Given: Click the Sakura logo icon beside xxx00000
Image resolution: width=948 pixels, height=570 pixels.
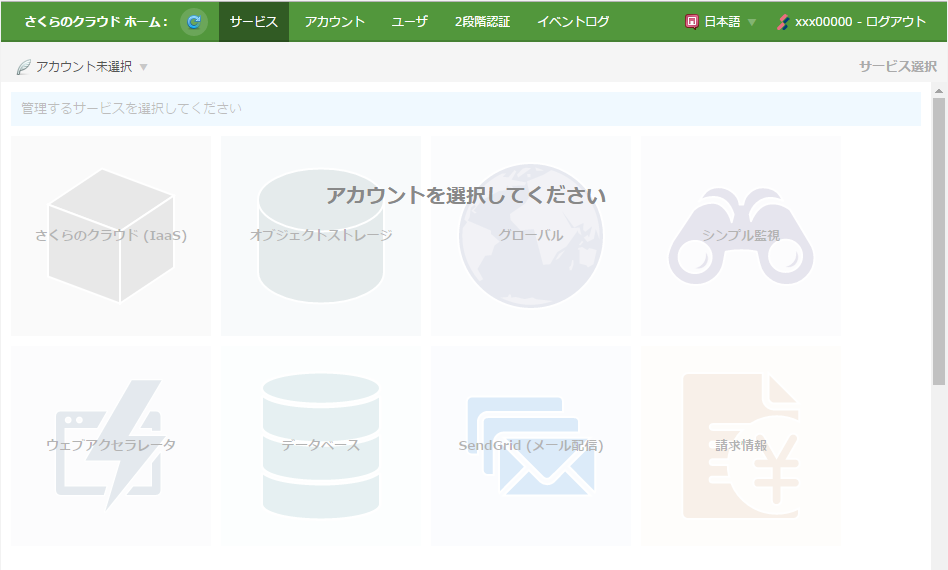Looking at the screenshot, I should [783, 22].
